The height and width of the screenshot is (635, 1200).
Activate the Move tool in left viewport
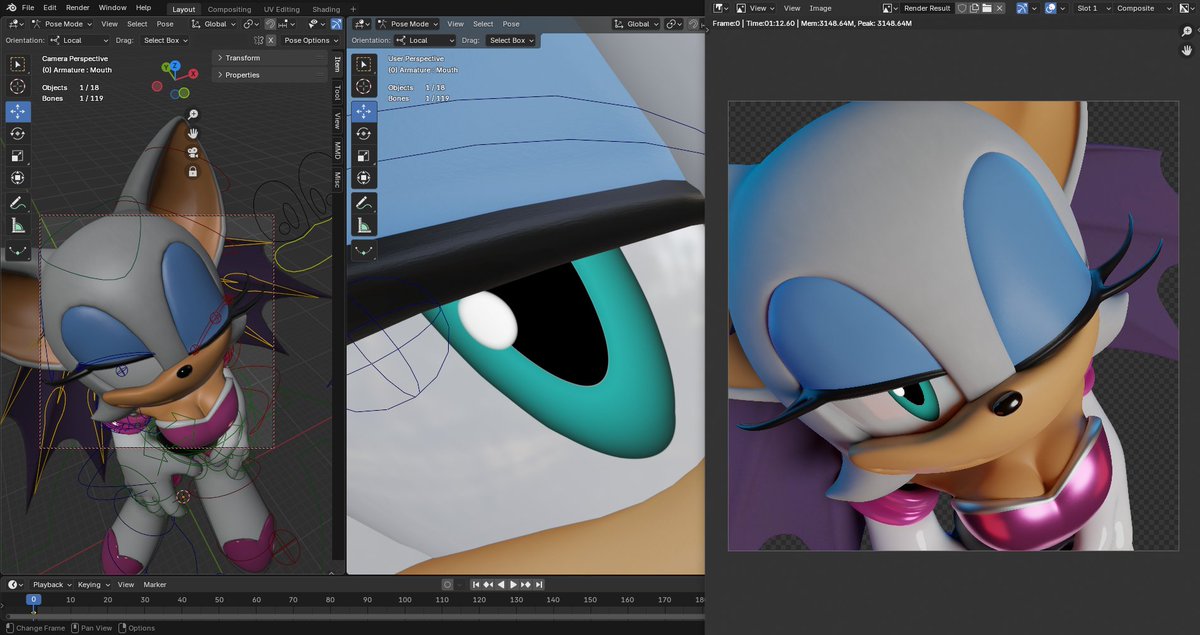(18, 111)
